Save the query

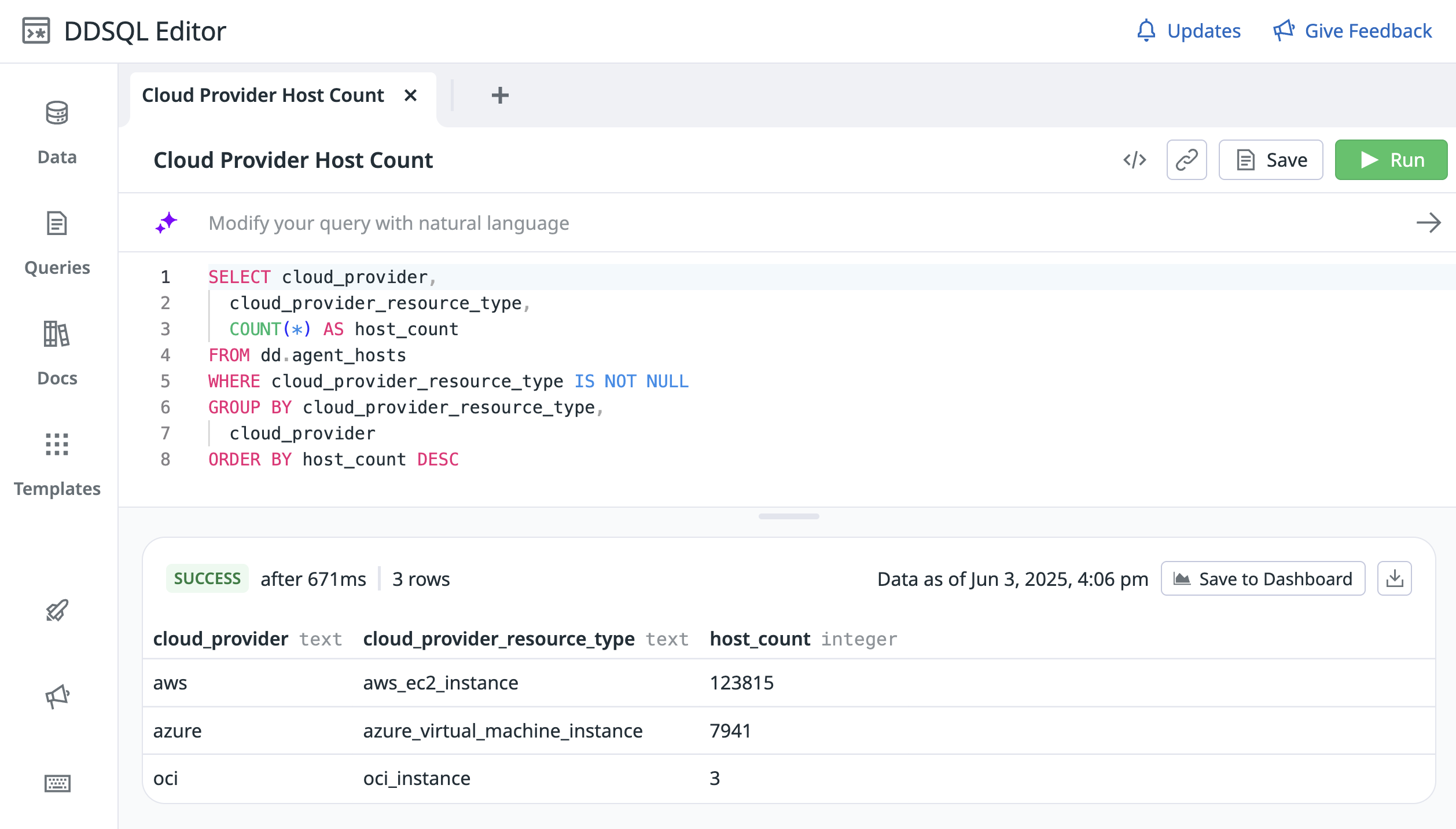click(1271, 160)
